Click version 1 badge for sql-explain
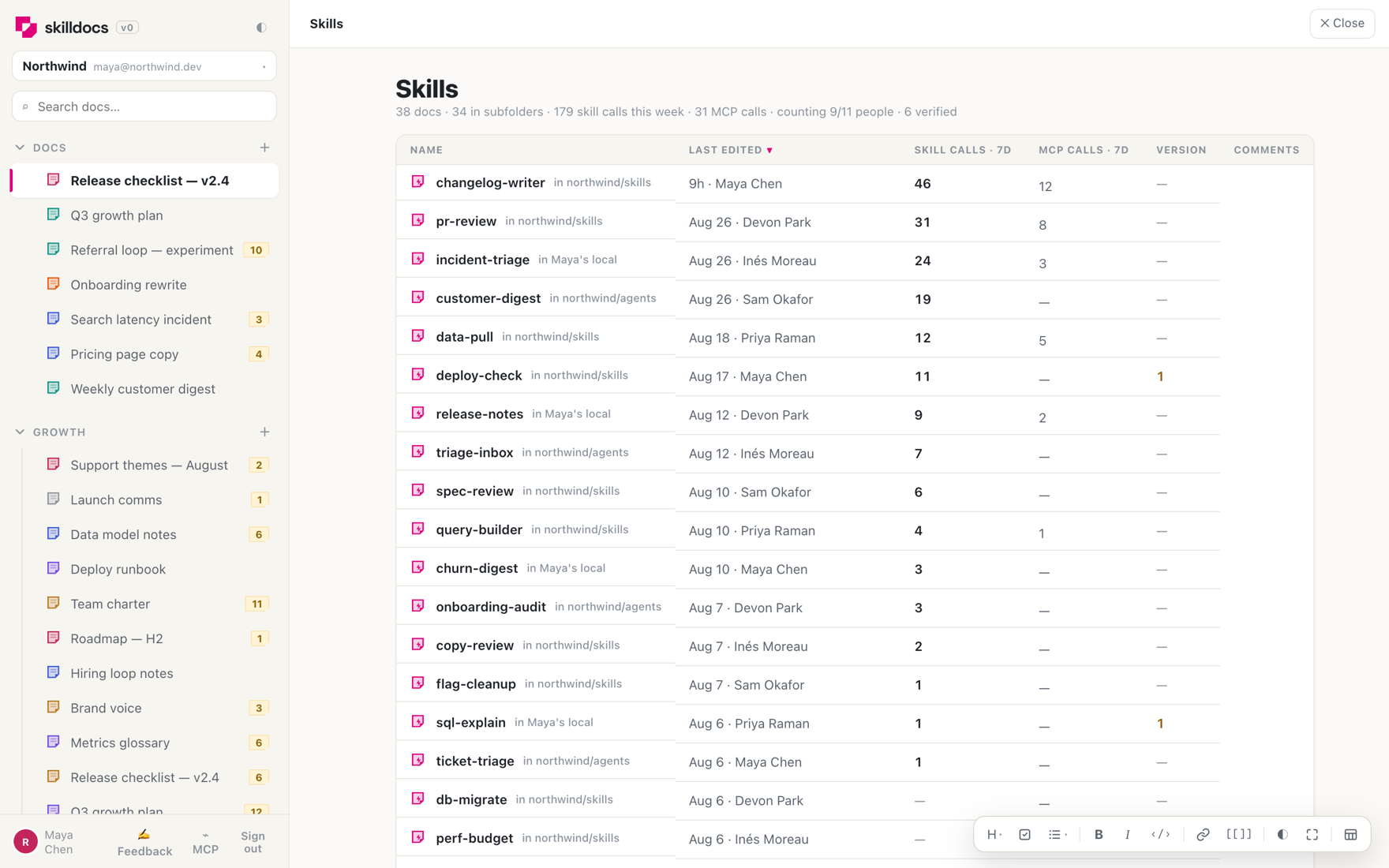The width and height of the screenshot is (1389, 868). click(x=1160, y=724)
